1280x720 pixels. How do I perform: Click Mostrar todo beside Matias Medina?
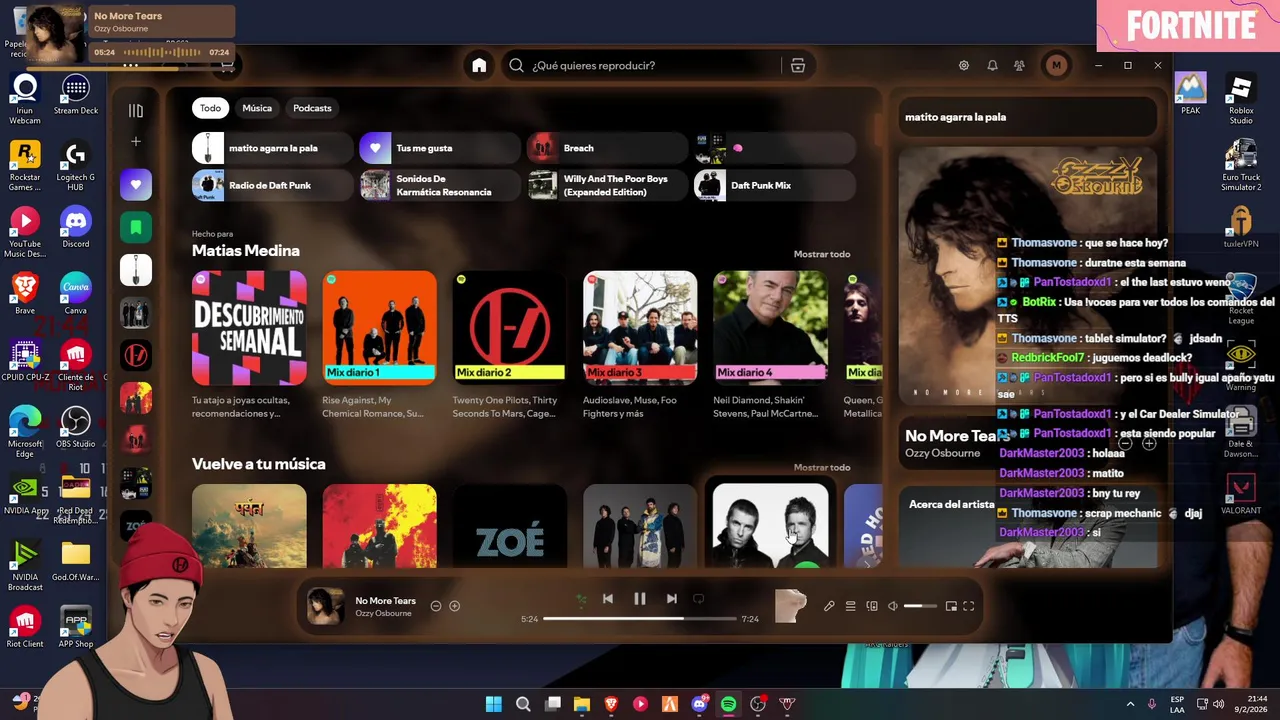point(822,254)
